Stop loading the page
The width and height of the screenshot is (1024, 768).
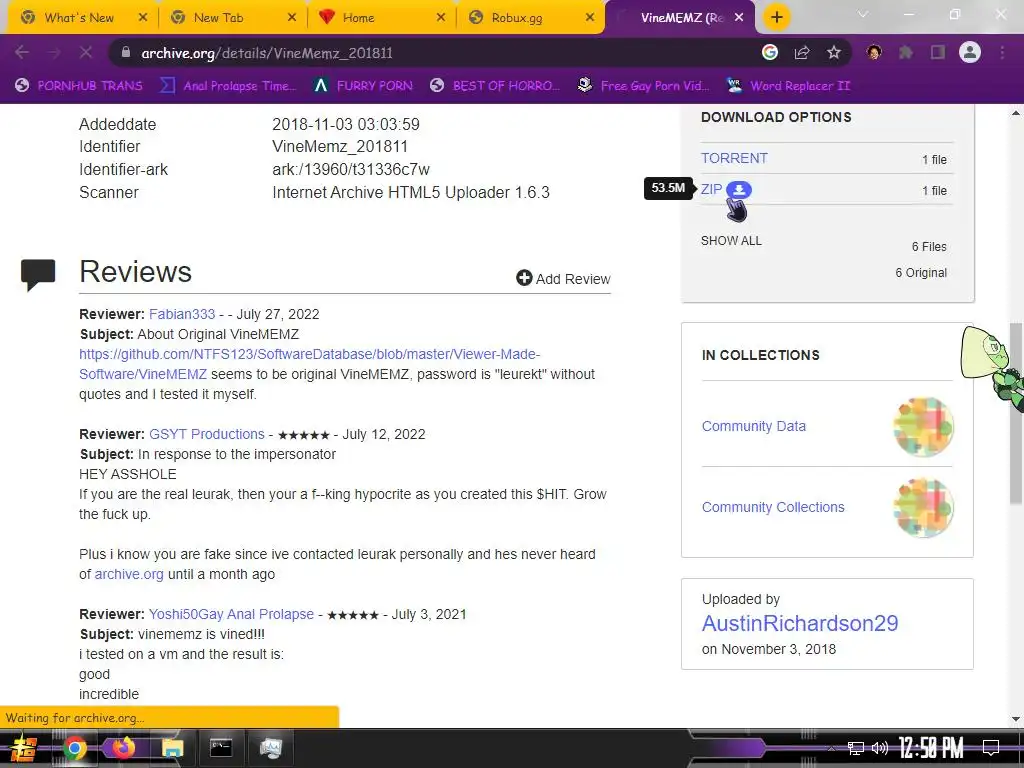pyautogui.click(x=86, y=53)
